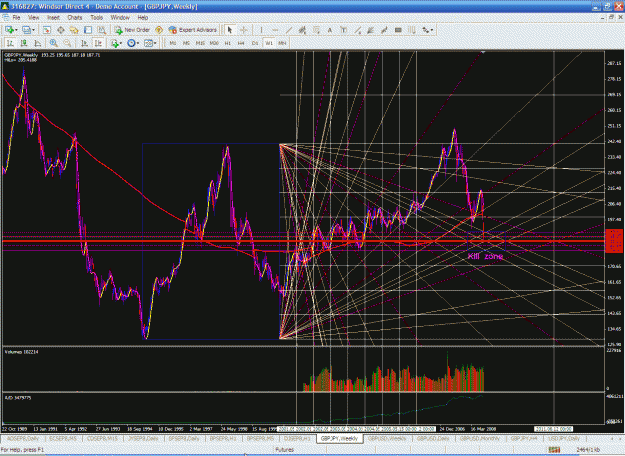Zoom out of the chart
This screenshot has width=625, height=456.
(67, 43)
